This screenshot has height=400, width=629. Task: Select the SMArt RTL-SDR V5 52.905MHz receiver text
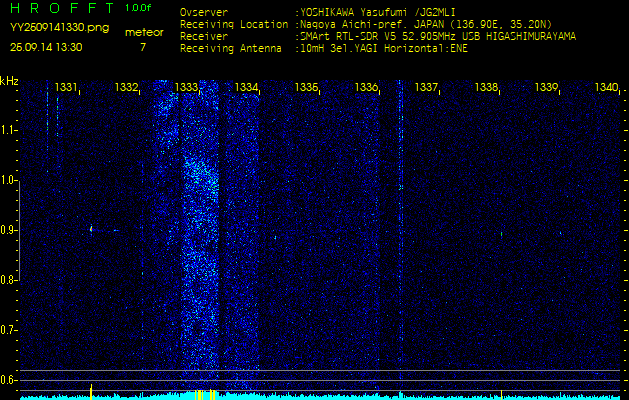click(x=438, y=37)
